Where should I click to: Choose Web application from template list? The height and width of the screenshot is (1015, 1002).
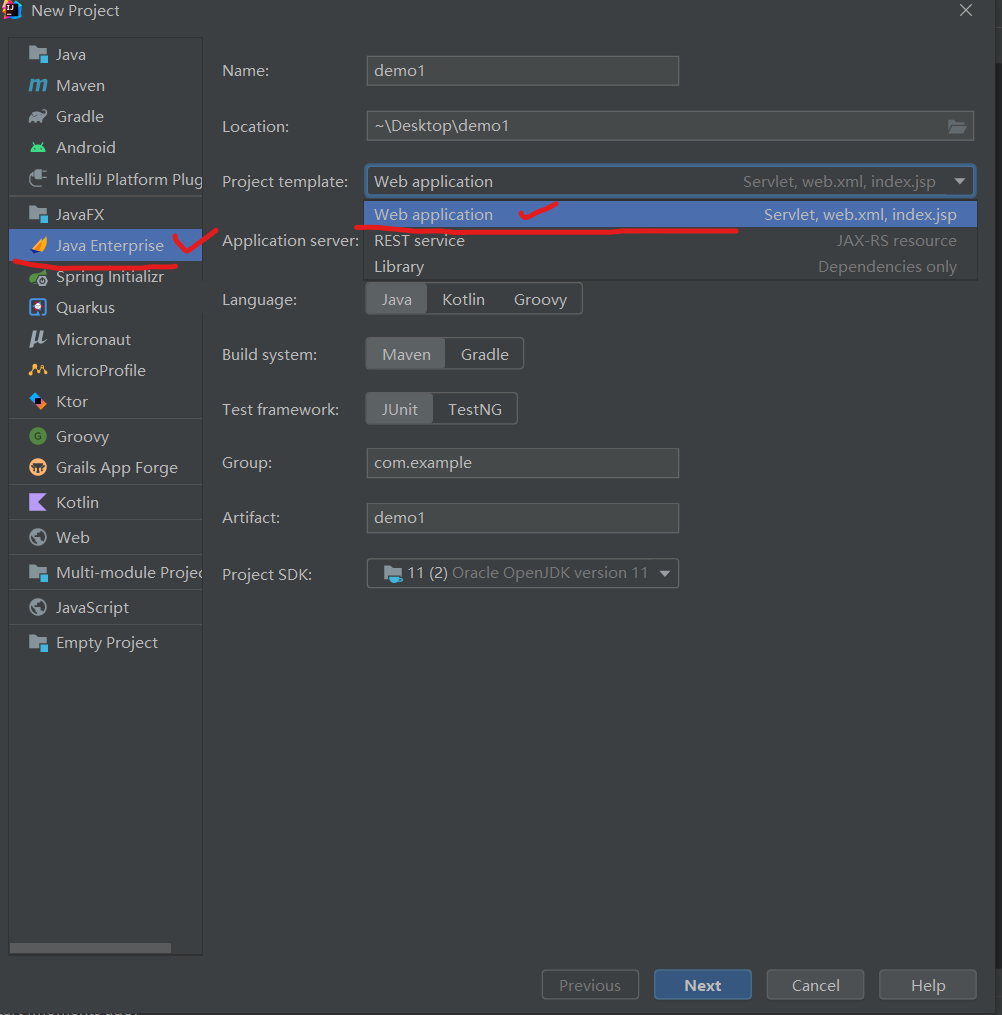[x=670, y=214]
